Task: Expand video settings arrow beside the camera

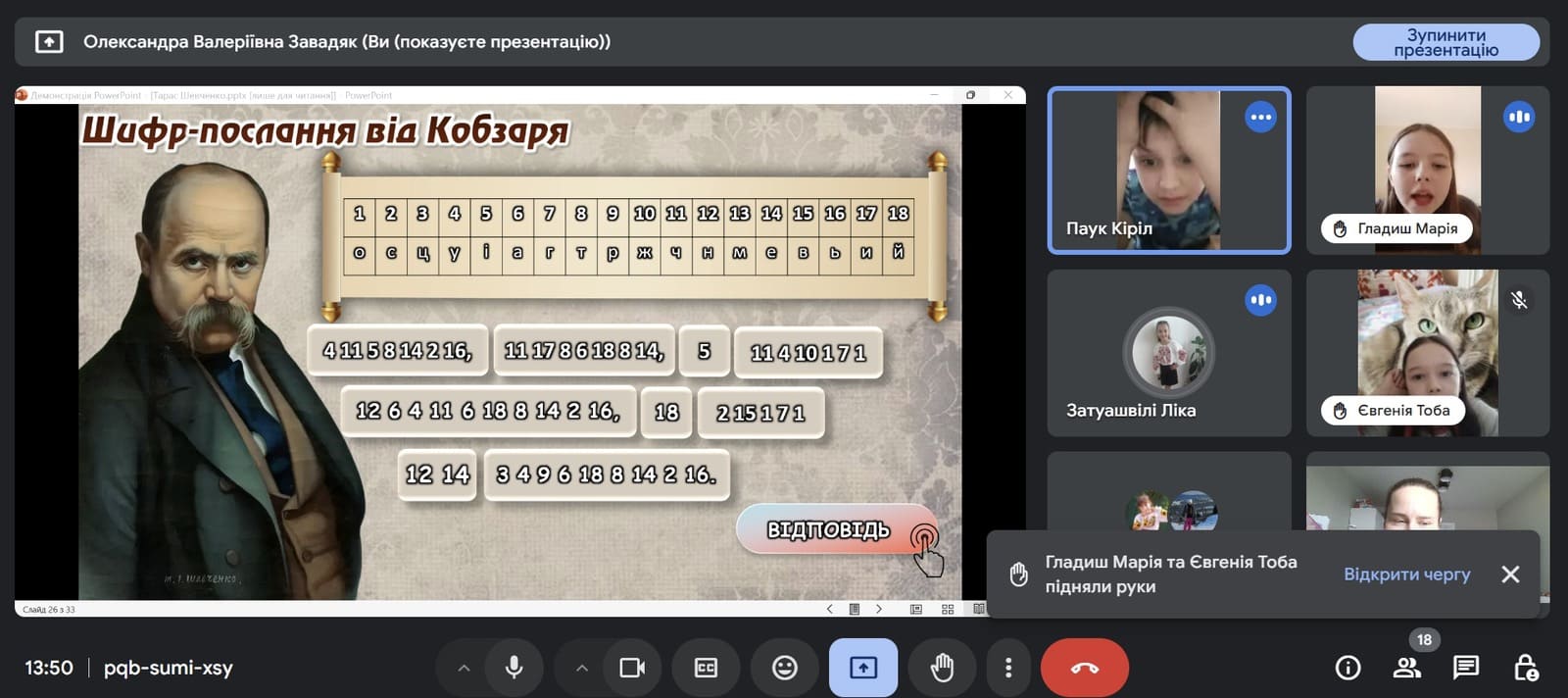Action: click(581, 668)
